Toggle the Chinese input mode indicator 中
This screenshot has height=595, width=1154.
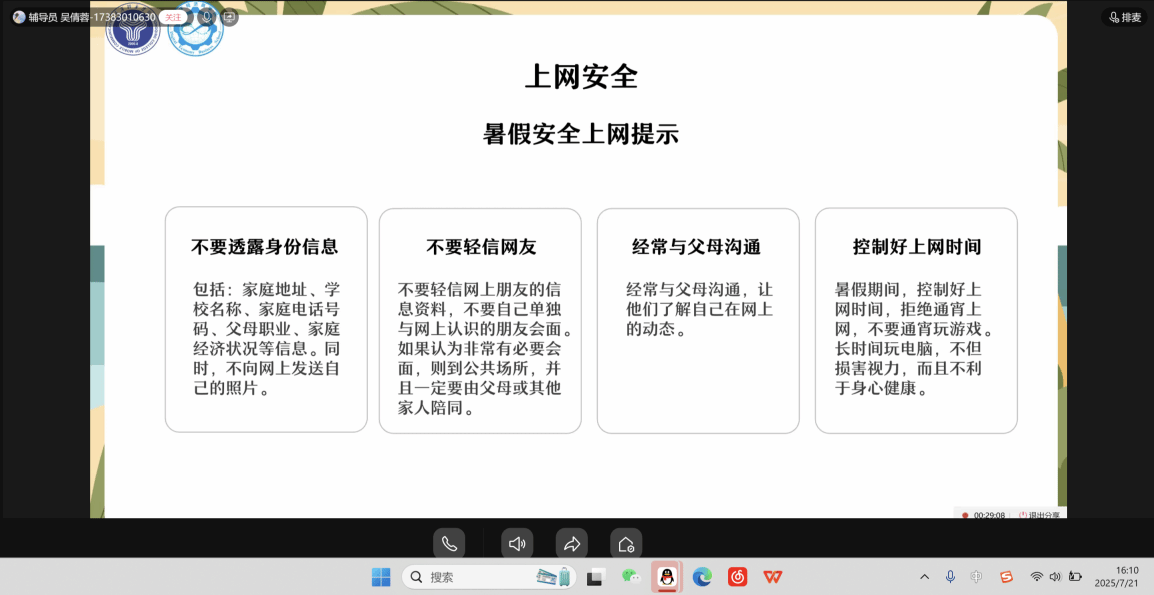click(x=977, y=577)
